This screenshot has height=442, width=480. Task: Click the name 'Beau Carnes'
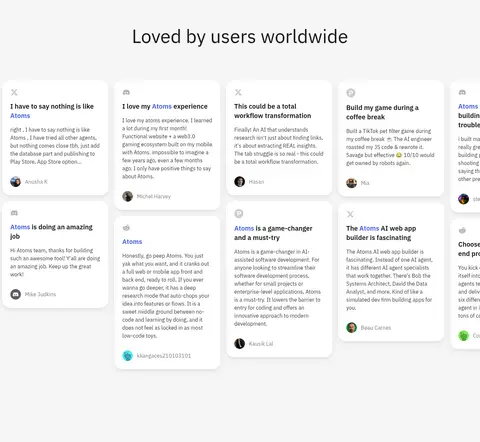(x=376, y=328)
